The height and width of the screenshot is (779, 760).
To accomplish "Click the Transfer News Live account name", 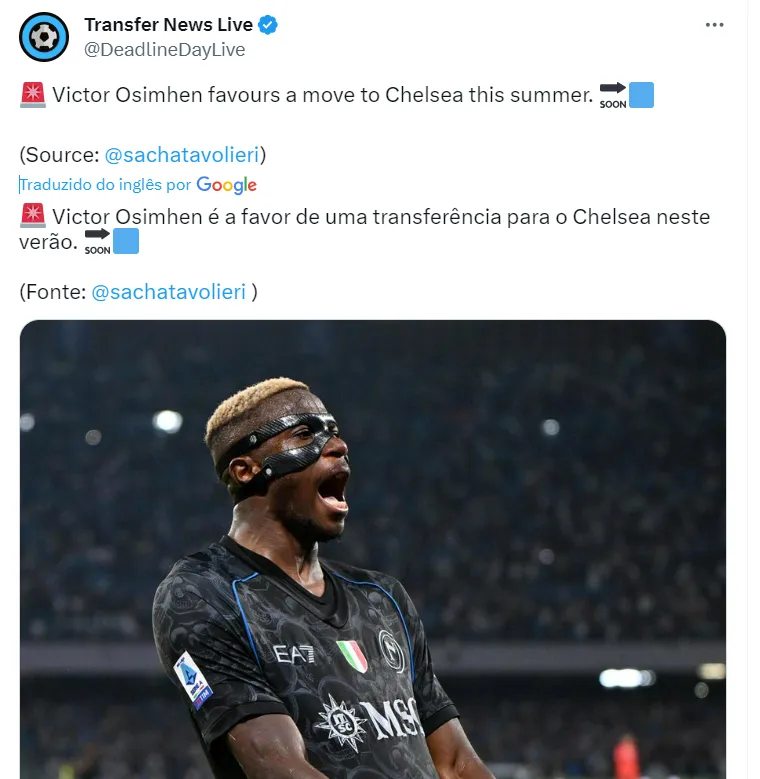I will [168, 24].
